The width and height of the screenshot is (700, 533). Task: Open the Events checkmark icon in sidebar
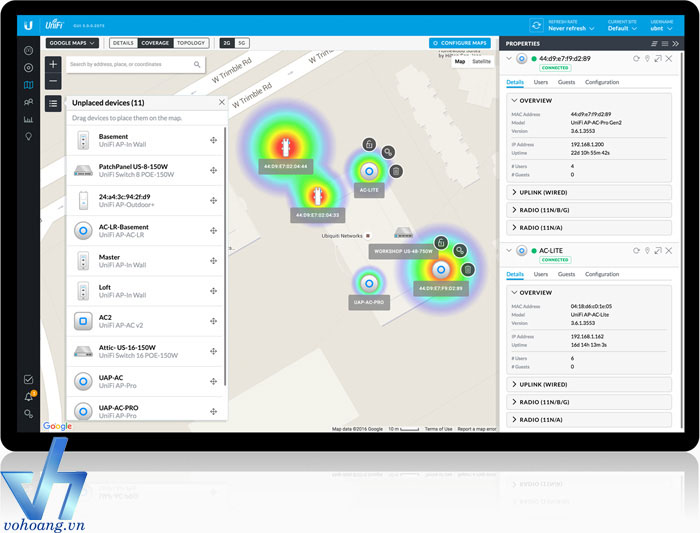tap(29, 379)
